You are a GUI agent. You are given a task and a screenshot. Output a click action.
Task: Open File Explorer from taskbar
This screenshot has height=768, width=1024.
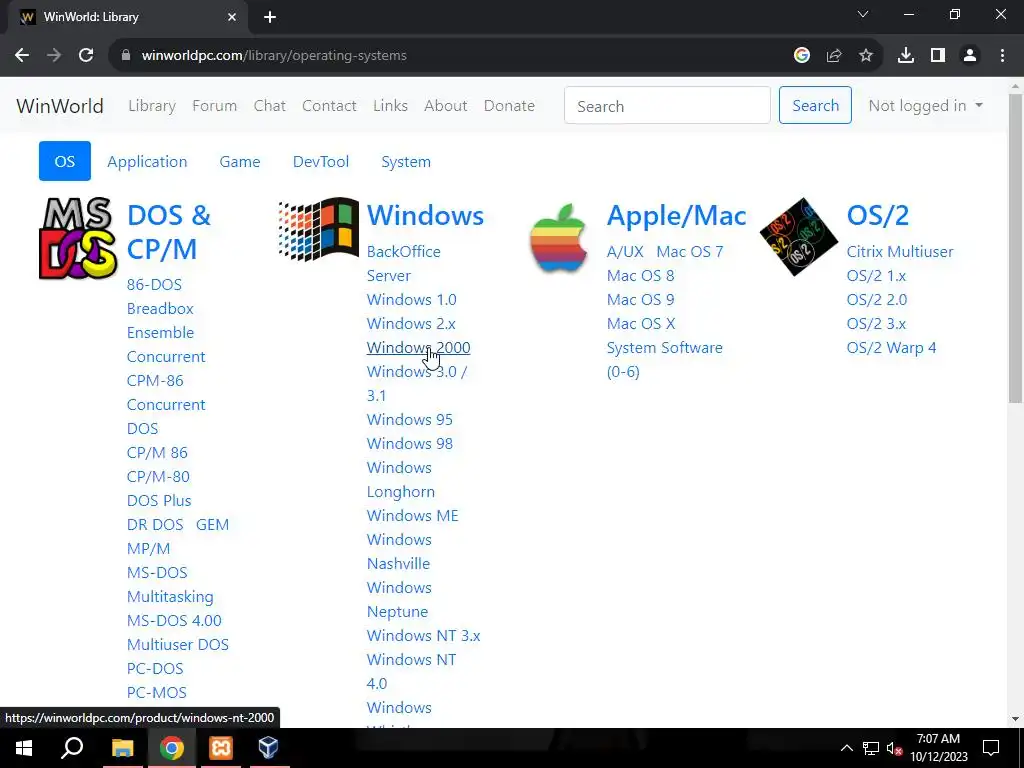tap(122, 748)
